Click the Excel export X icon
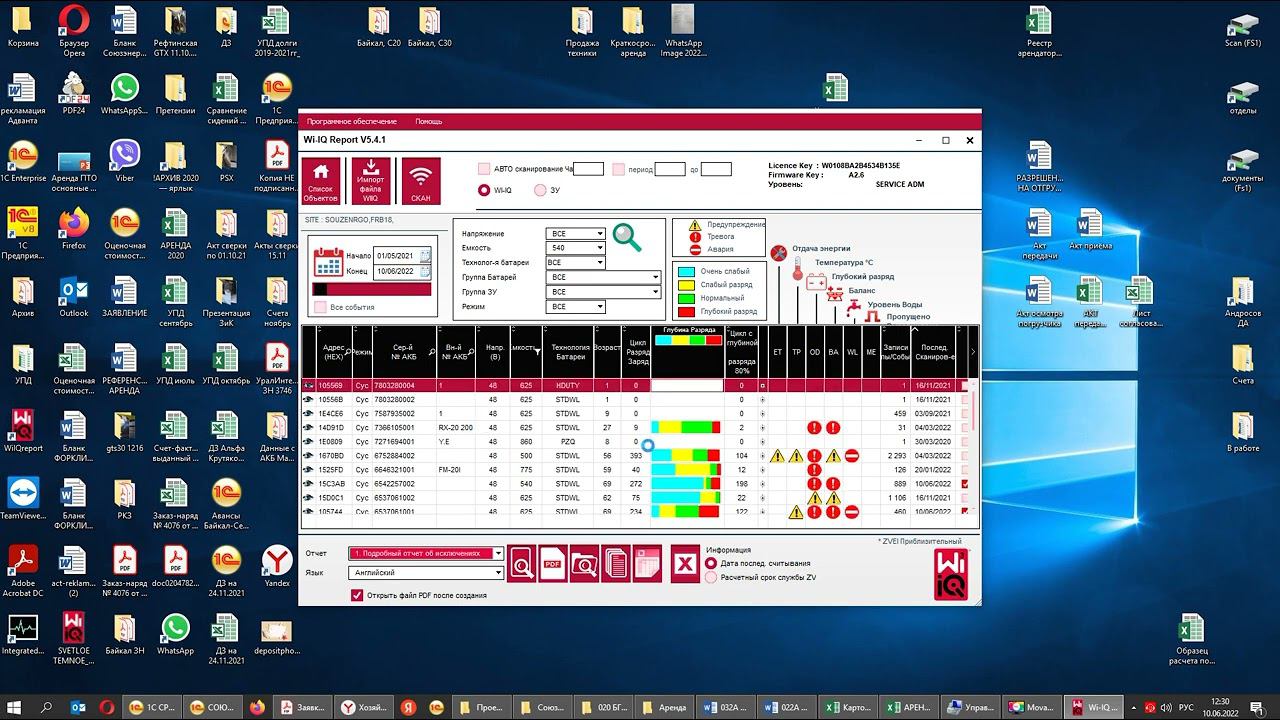This screenshot has width=1280, height=720. pos(685,564)
